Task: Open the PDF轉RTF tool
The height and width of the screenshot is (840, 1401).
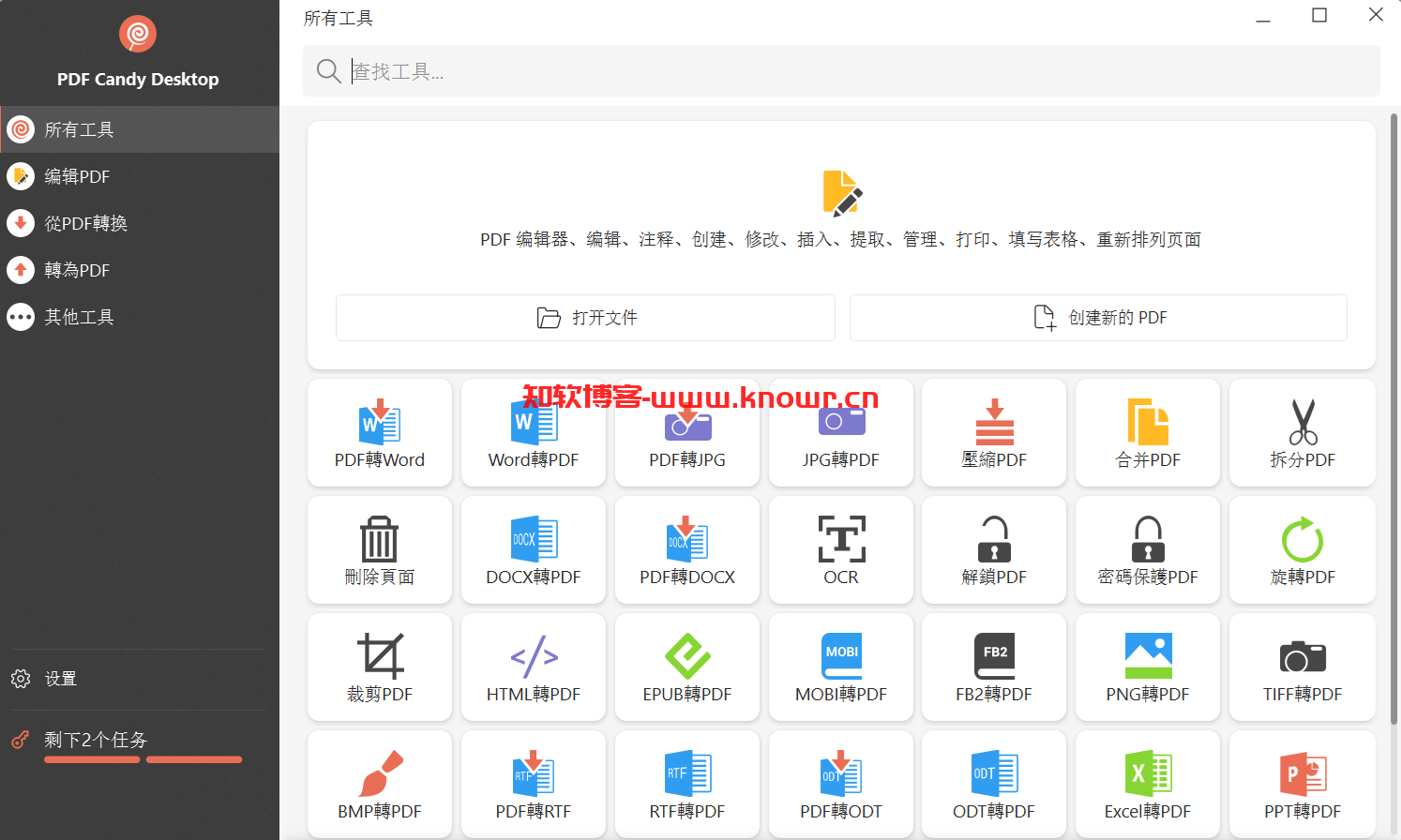Action: click(x=534, y=784)
